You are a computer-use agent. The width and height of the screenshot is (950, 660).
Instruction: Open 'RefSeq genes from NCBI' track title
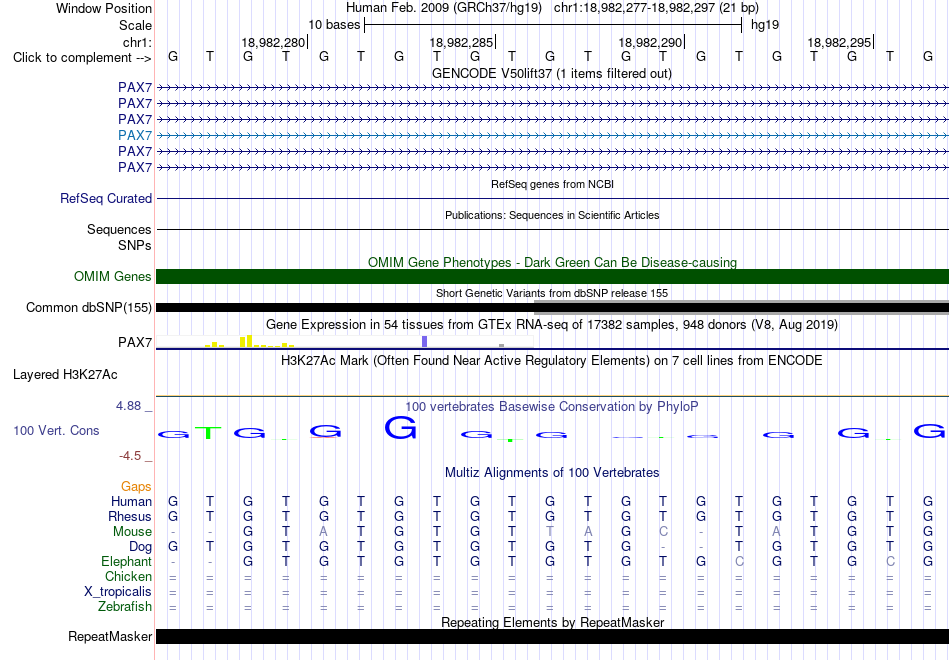point(552,184)
